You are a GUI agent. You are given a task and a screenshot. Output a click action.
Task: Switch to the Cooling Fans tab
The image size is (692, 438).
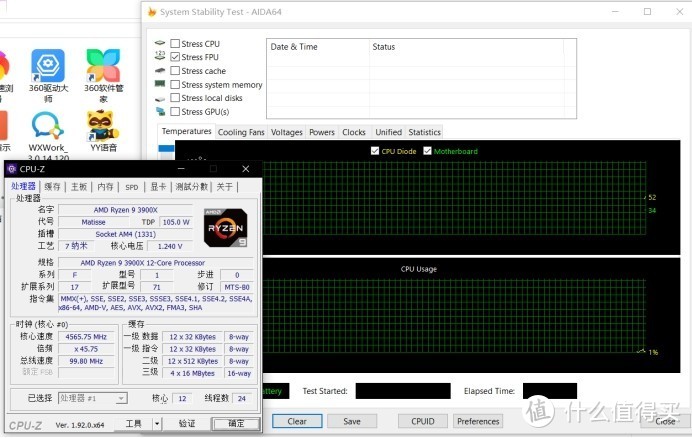(x=241, y=132)
